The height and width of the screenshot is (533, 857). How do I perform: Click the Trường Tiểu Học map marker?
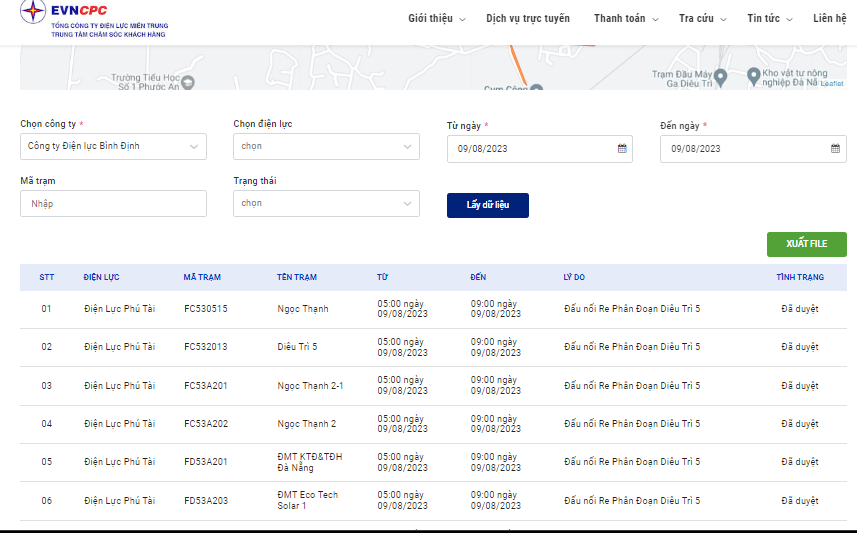[187, 83]
